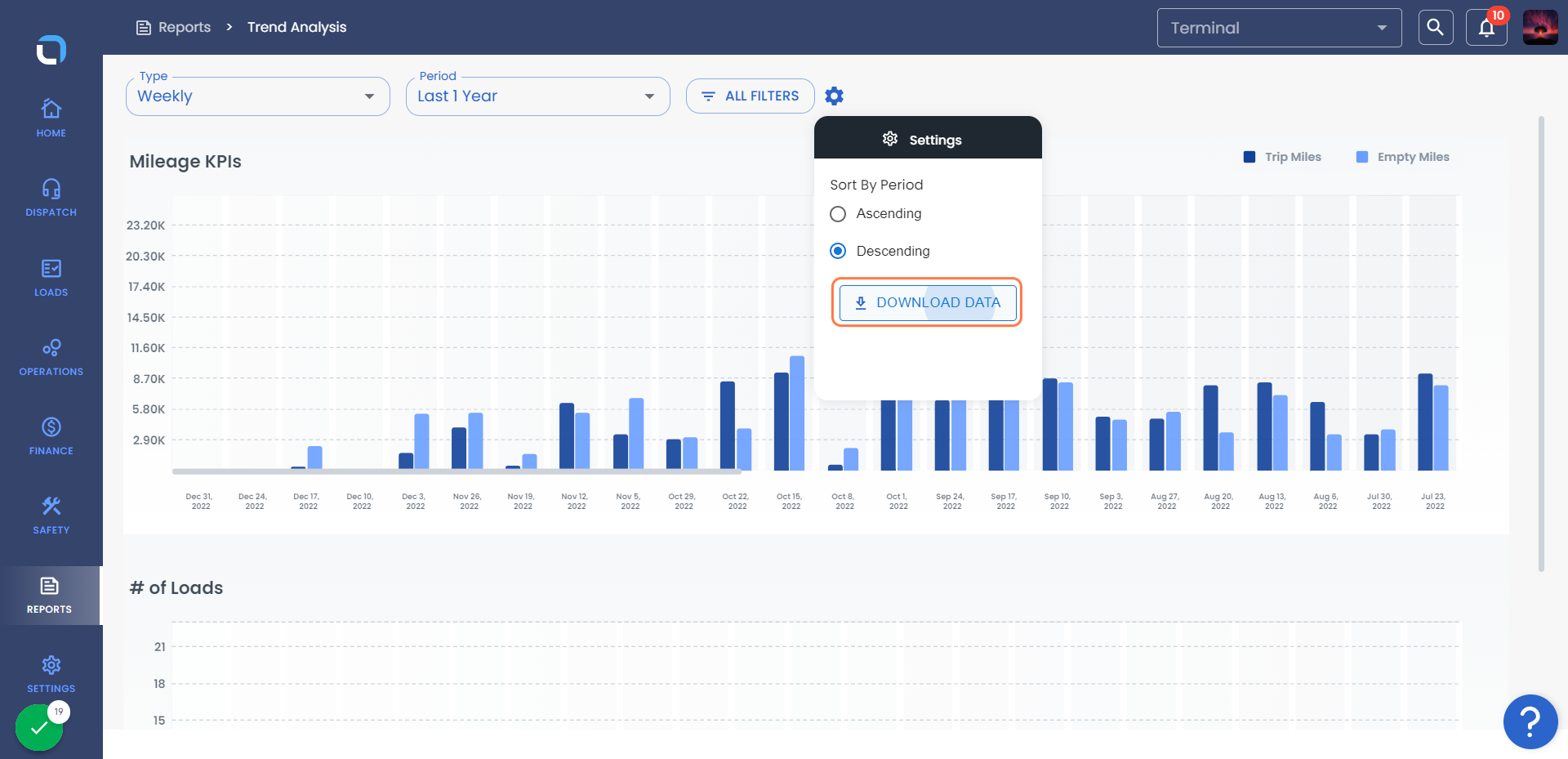Viewport: 1568px width, 759px height.
Task: Click the # of Loads heading
Action: coord(176,588)
